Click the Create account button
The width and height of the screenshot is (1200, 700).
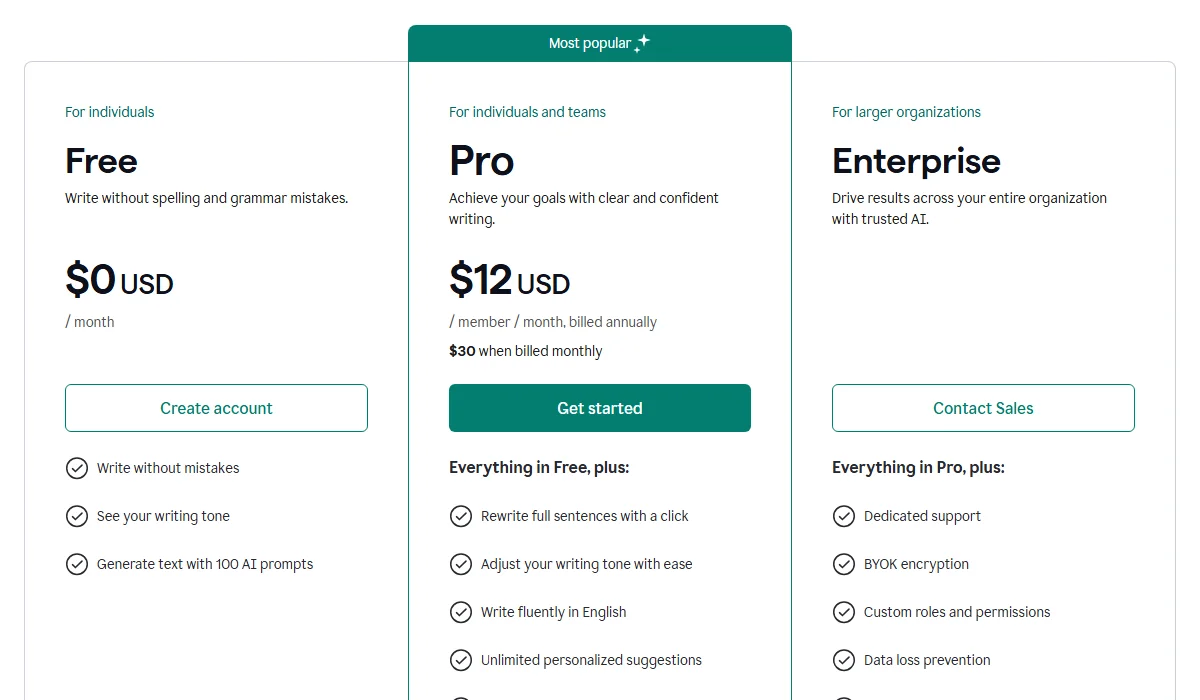pos(216,408)
